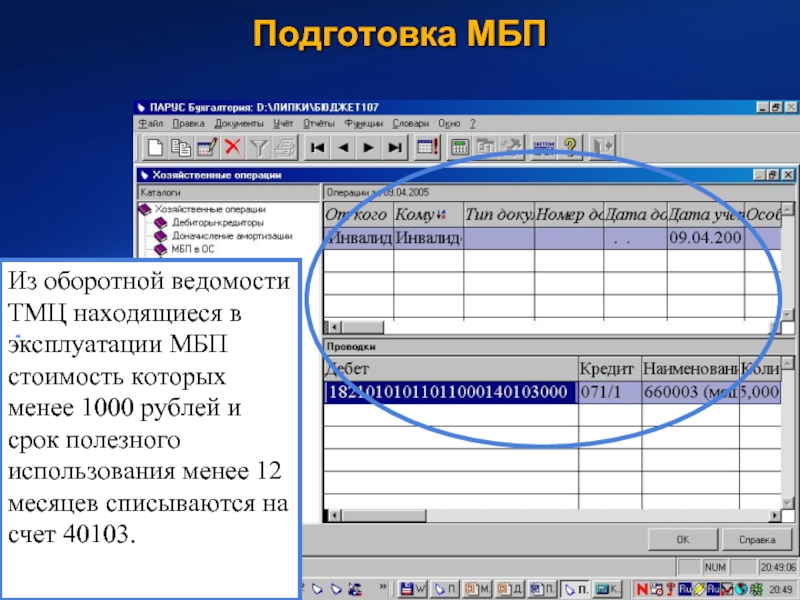Click right arrow of Проводки horizontal scrollbar
Viewport: 800px width, 600px height.
(775, 516)
